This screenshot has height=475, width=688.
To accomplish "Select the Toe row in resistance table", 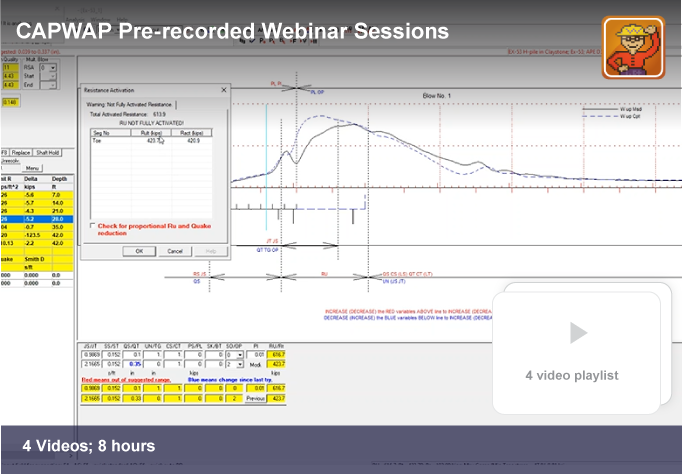I will (151, 141).
